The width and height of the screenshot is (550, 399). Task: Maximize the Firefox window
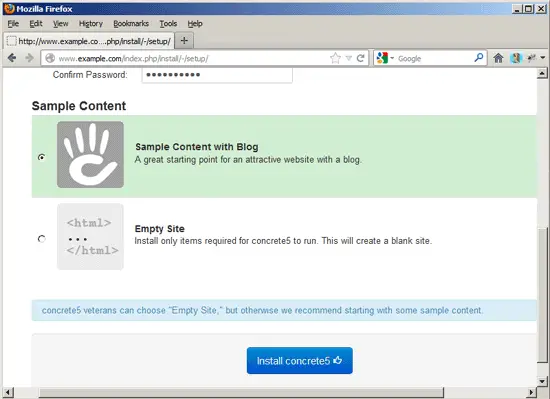pyautogui.click(x=528, y=9)
